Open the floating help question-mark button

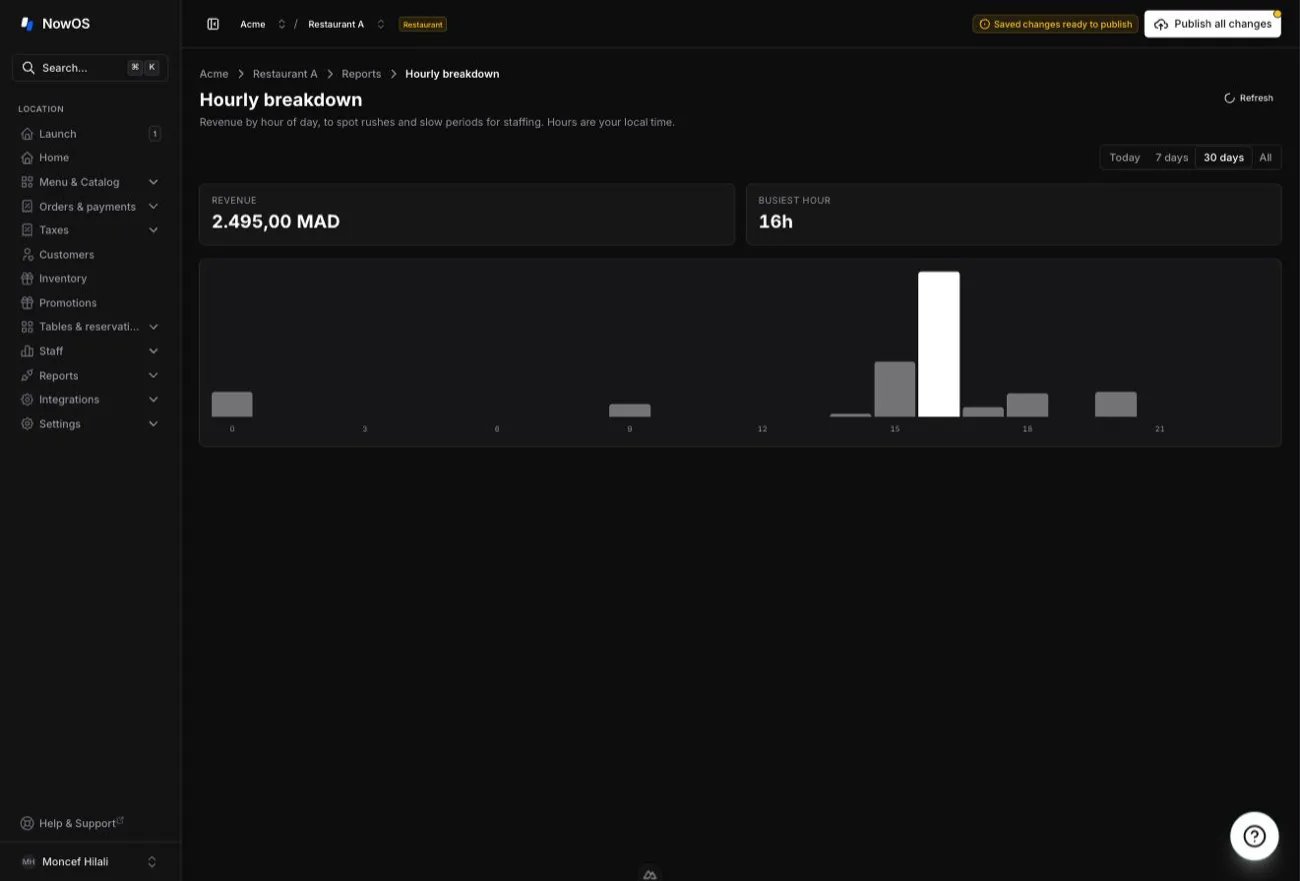pos(1254,836)
